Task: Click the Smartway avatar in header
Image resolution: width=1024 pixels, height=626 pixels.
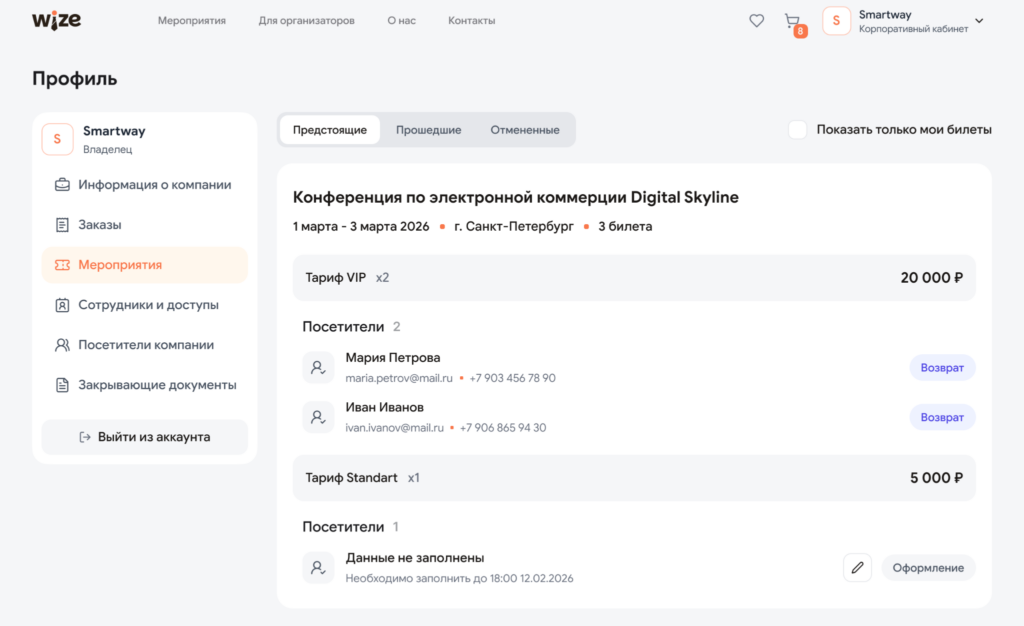Action: pyautogui.click(x=836, y=21)
